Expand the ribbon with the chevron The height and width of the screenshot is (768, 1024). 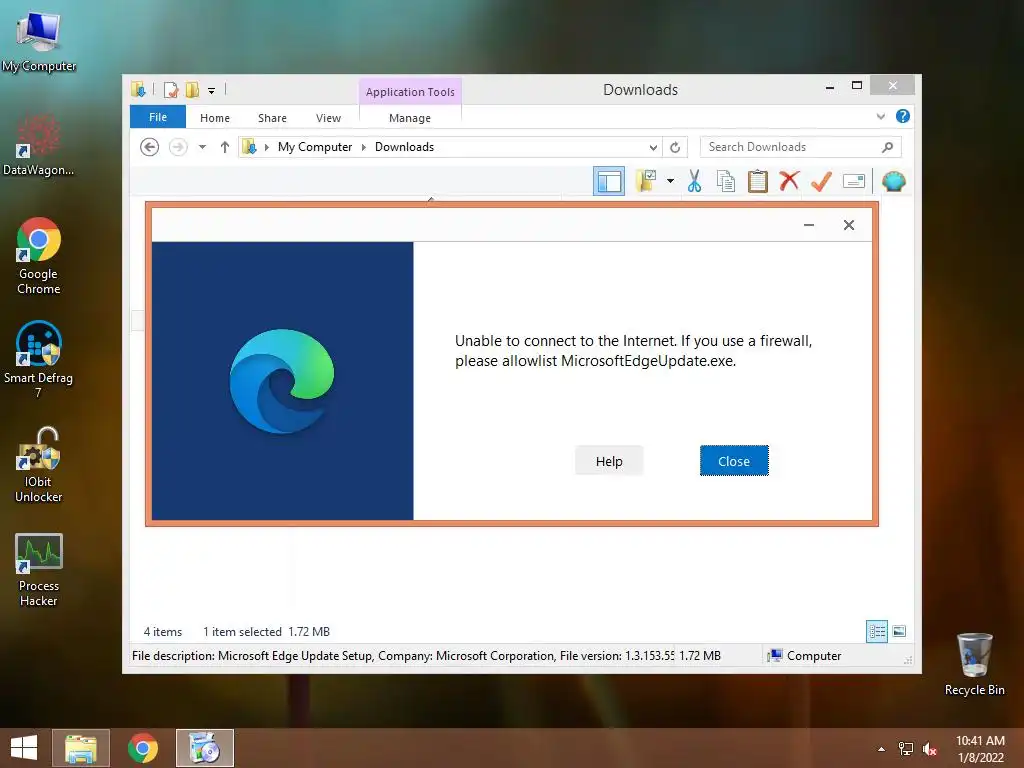coord(880,117)
